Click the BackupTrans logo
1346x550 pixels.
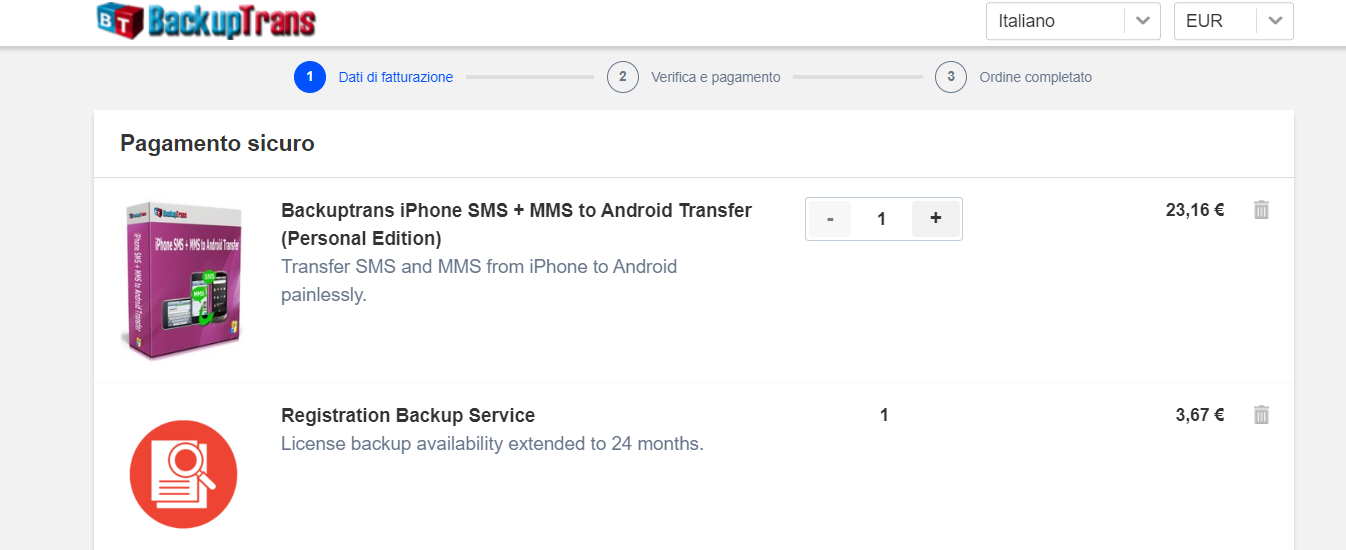(x=207, y=21)
